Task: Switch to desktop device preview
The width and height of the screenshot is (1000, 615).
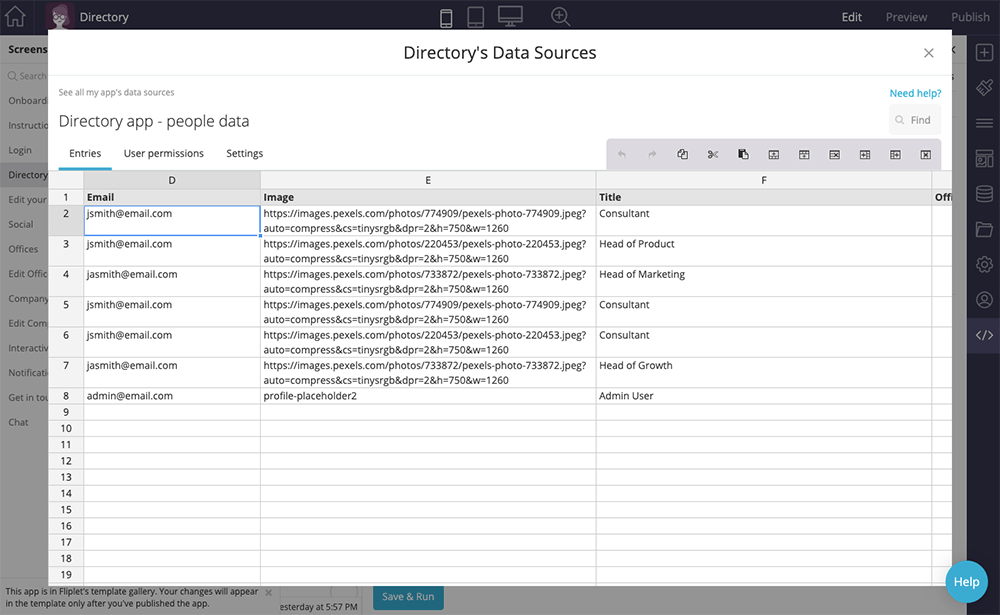Action: [x=510, y=17]
